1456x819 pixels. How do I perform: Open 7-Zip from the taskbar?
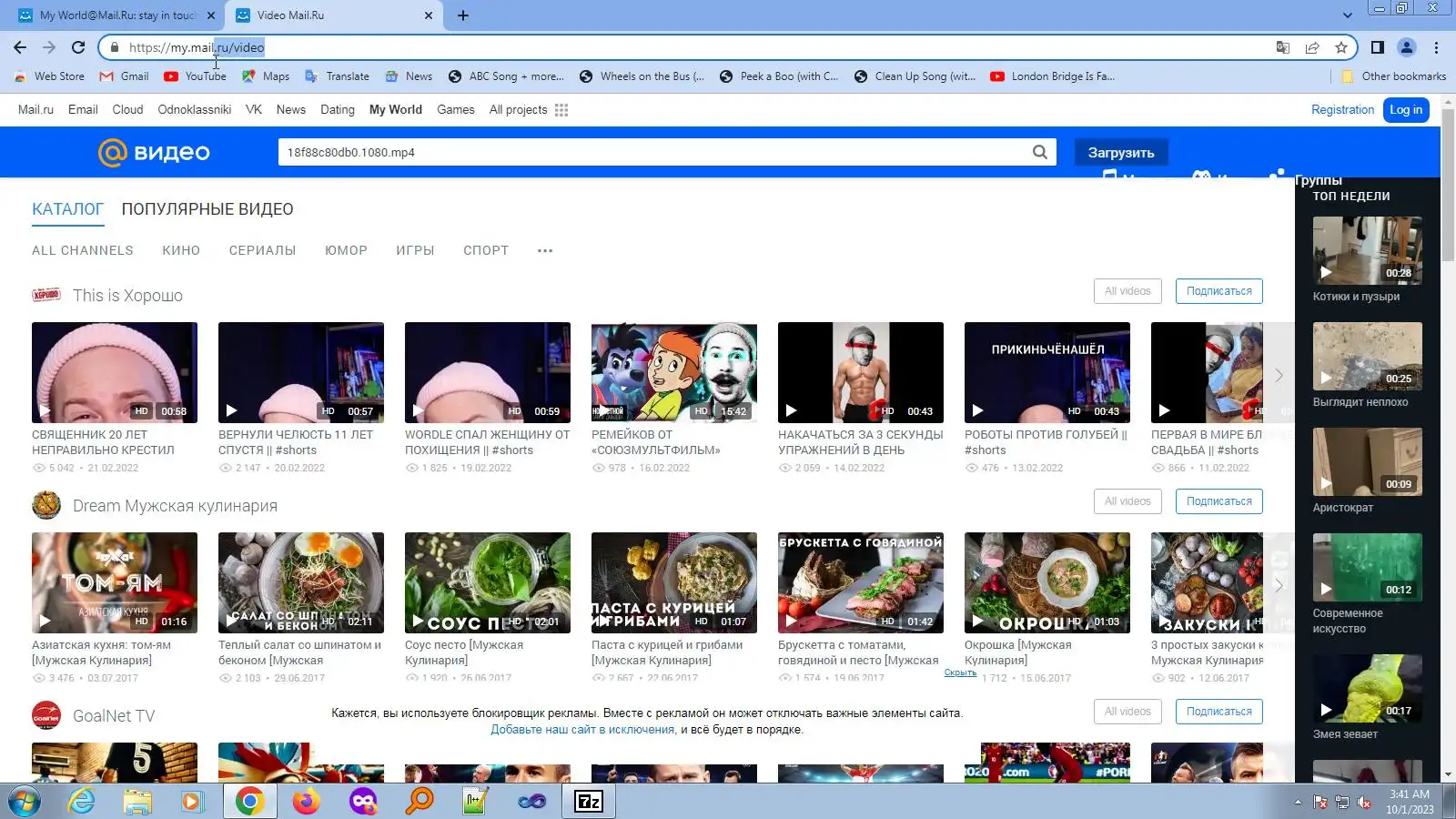tap(589, 801)
